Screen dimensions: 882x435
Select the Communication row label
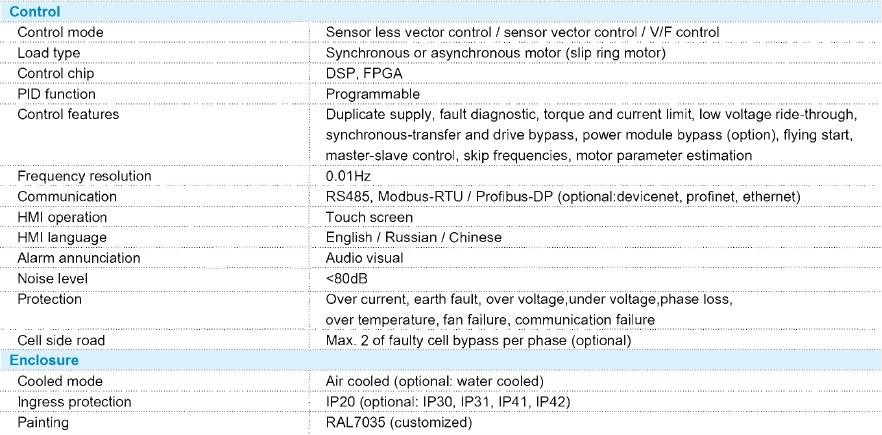[x=67, y=197]
